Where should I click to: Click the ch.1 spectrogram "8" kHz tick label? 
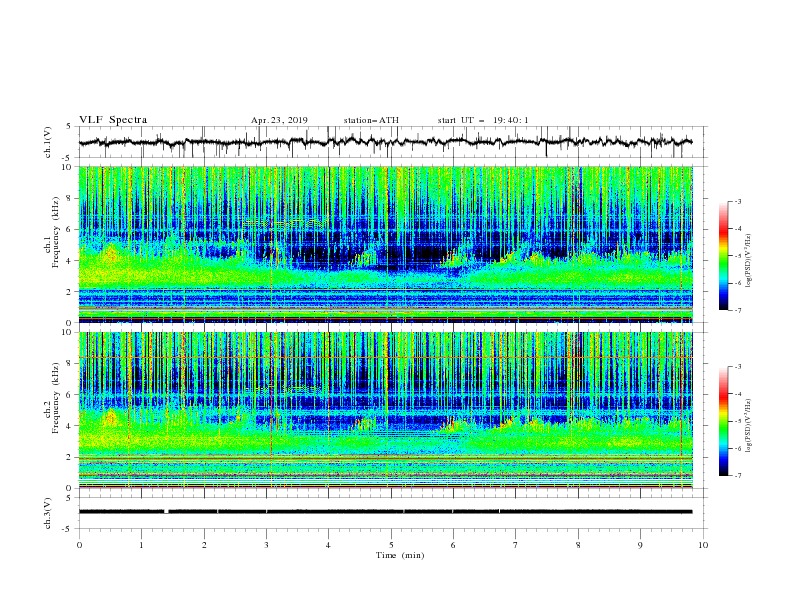(x=70, y=198)
